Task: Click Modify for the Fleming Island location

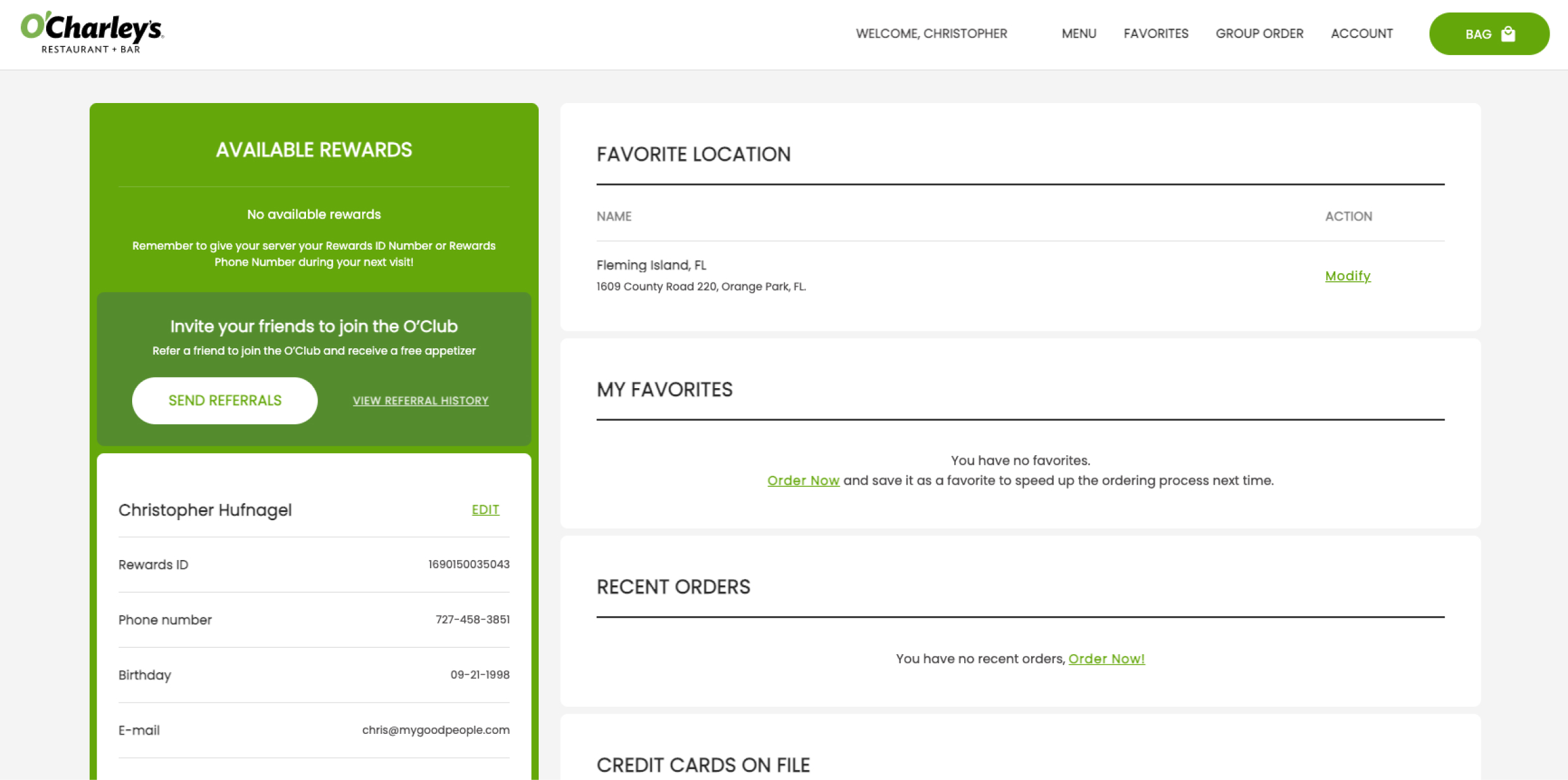Action: coord(1348,276)
